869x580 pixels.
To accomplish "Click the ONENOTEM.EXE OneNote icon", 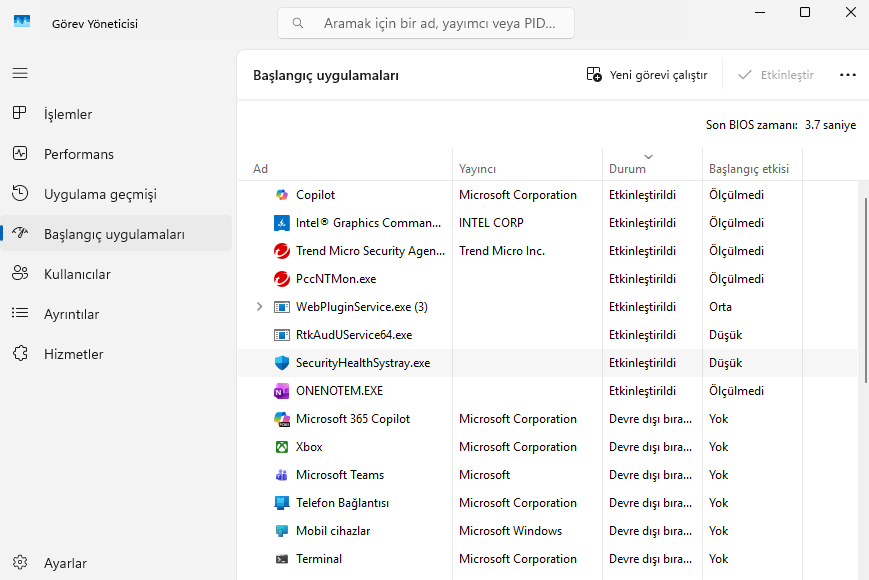I will pos(282,391).
